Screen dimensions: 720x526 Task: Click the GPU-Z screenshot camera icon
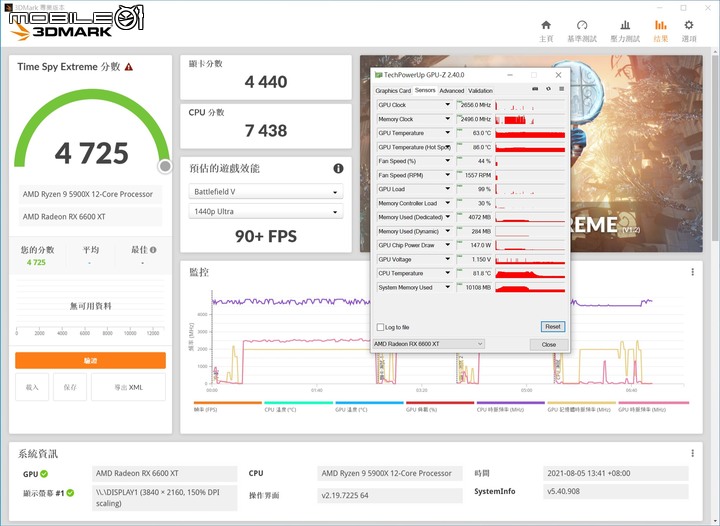click(x=535, y=89)
